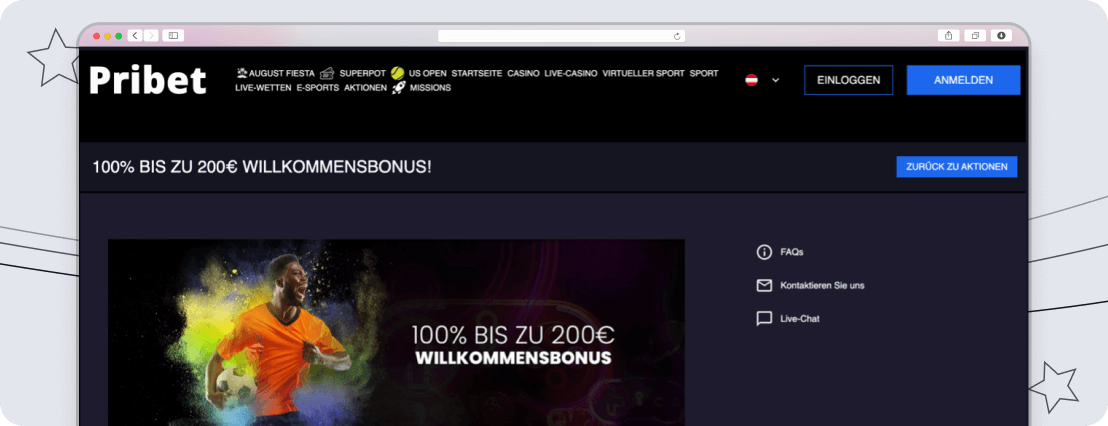This screenshot has width=1108, height=426.
Task: Expand the language selector chevron
Action: (775, 81)
